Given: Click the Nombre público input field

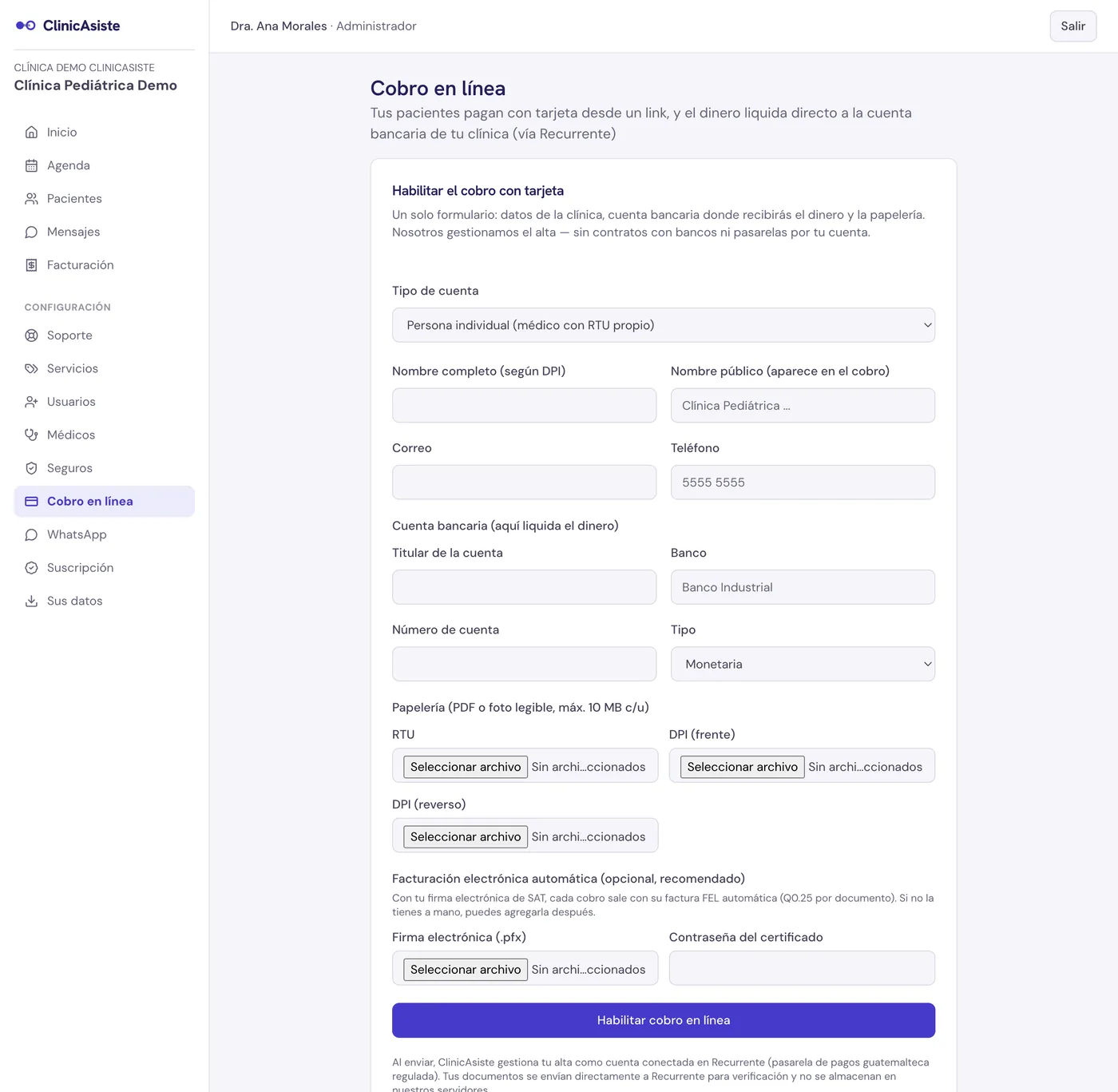Looking at the screenshot, I should click(803, 406).
